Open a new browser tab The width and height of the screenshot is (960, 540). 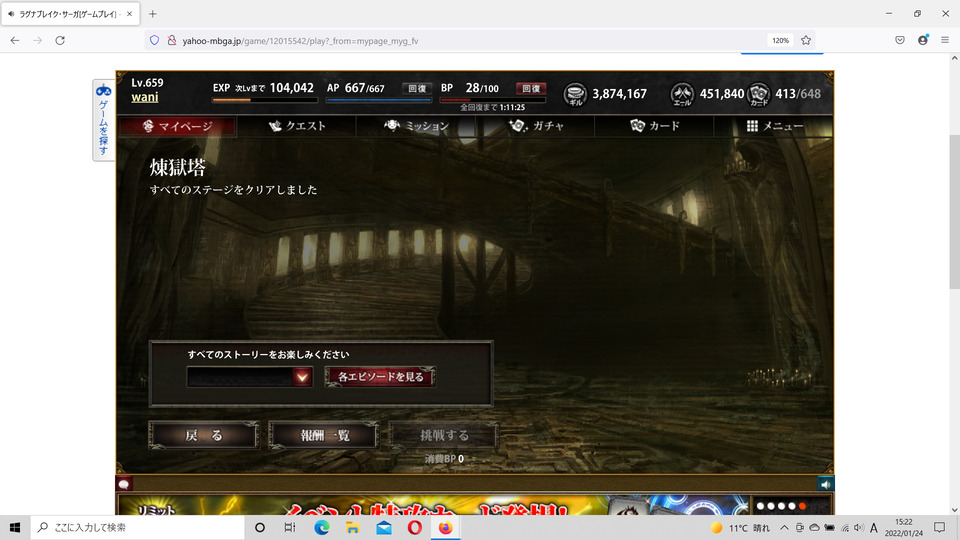[152, 13]
